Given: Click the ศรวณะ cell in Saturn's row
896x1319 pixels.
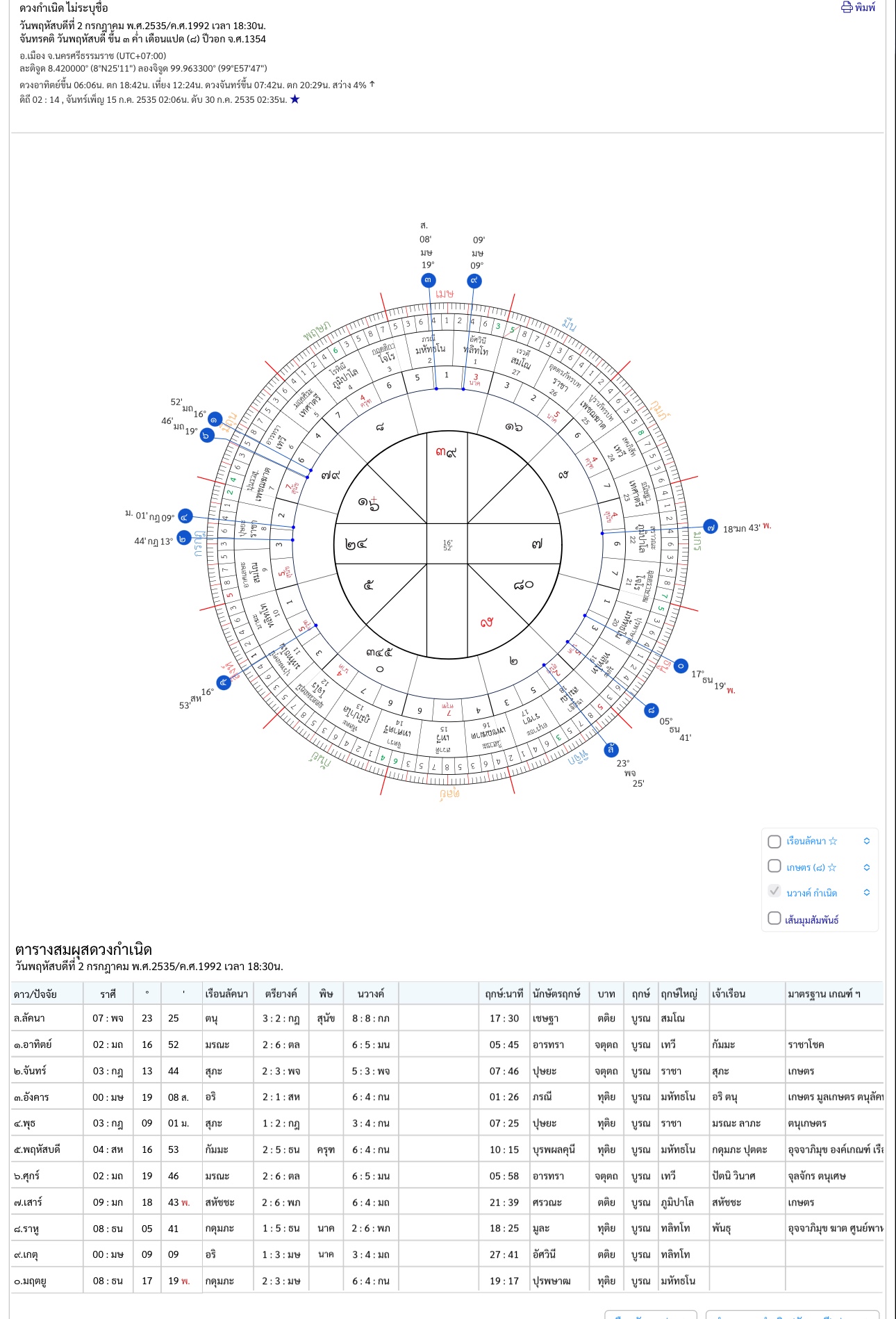Looking at the screenshot, I should (x=547, y=1202).
